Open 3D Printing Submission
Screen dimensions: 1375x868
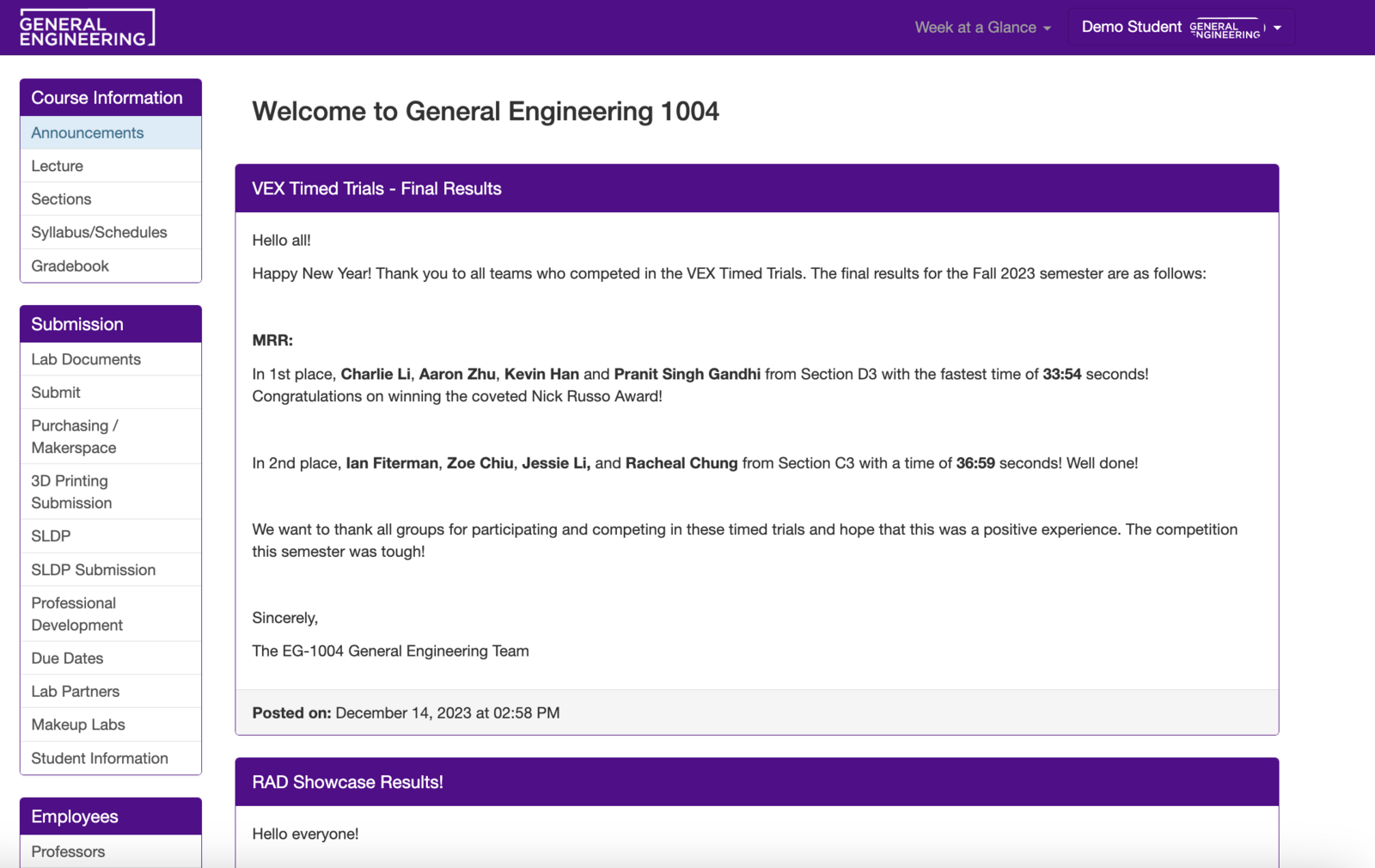click(70, 491)
